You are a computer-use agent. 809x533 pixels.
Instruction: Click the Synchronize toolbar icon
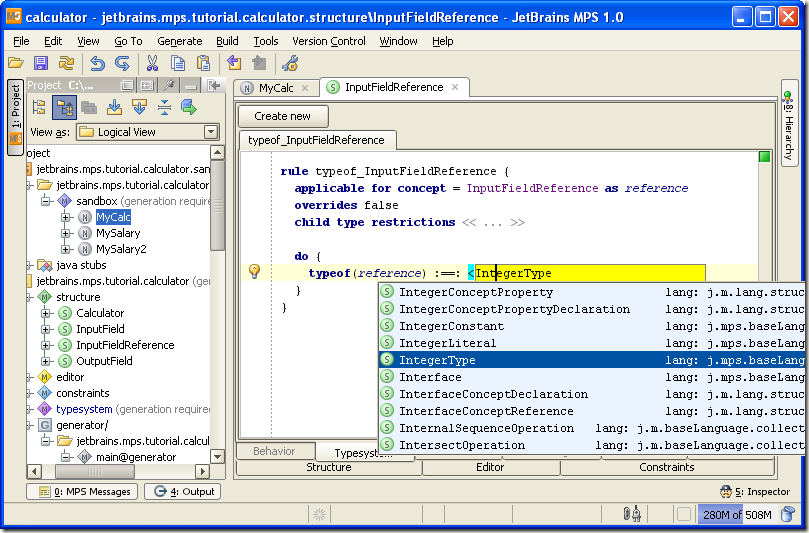pos(66,63)
